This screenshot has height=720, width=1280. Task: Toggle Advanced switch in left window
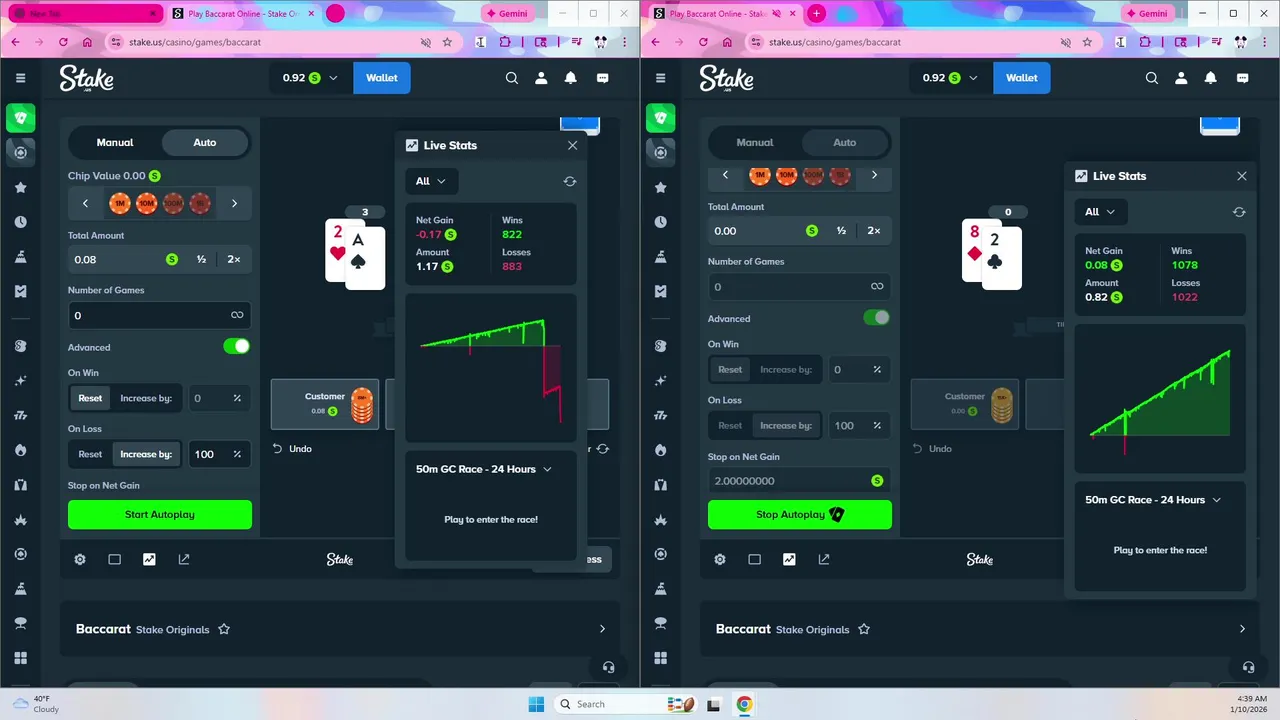(x=237, y=346)
